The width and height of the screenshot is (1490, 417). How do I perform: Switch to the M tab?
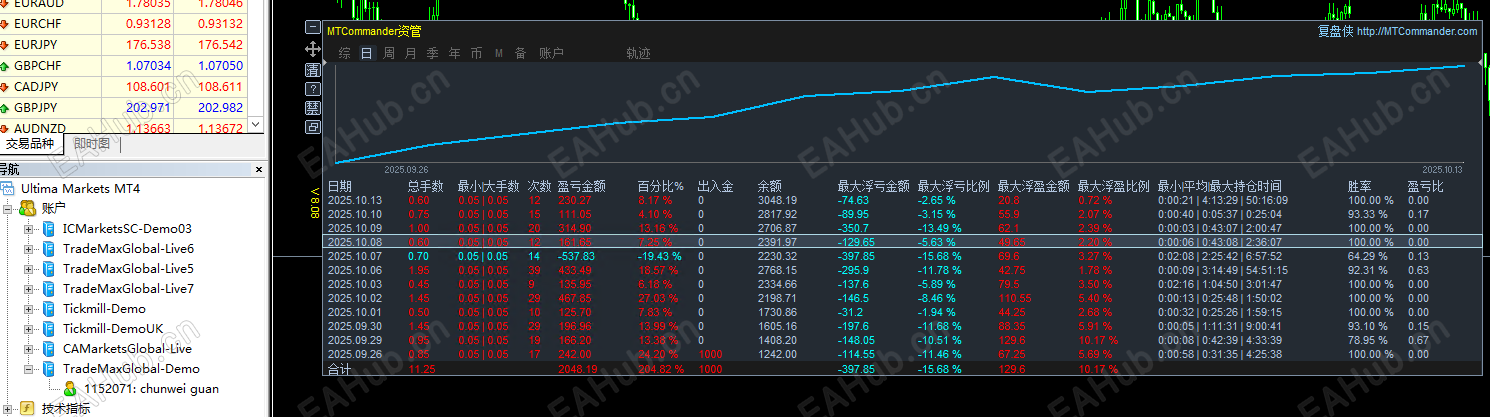(x=499, y=53)
